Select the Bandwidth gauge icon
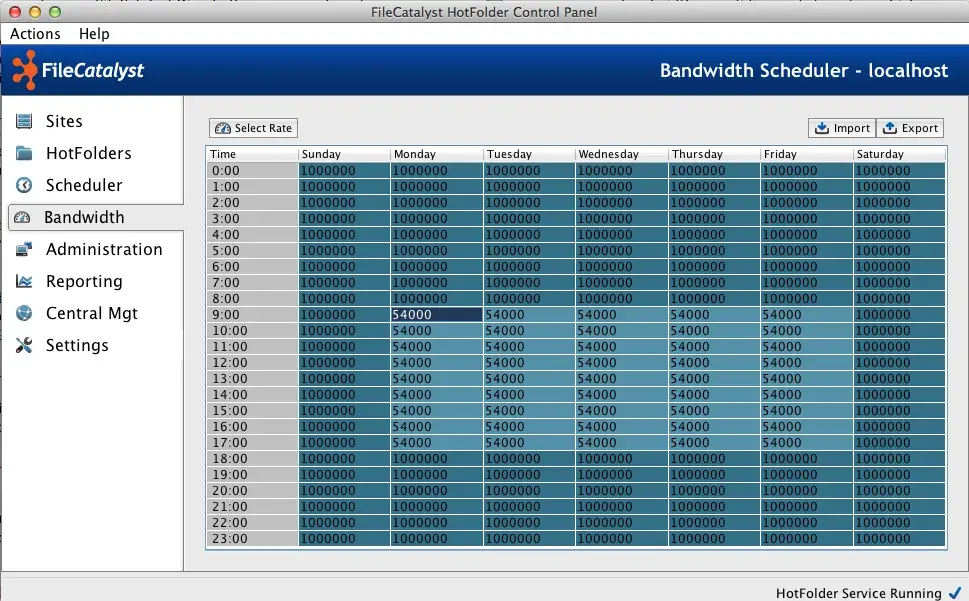 pos(24,216)
